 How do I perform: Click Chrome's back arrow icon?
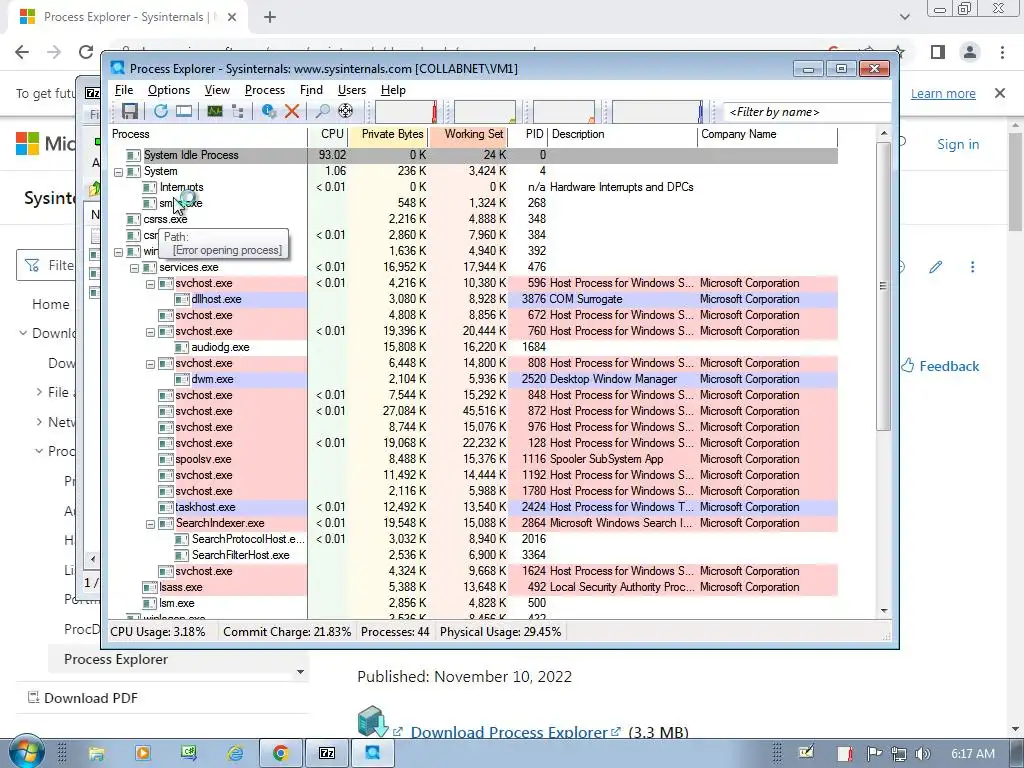22,52
